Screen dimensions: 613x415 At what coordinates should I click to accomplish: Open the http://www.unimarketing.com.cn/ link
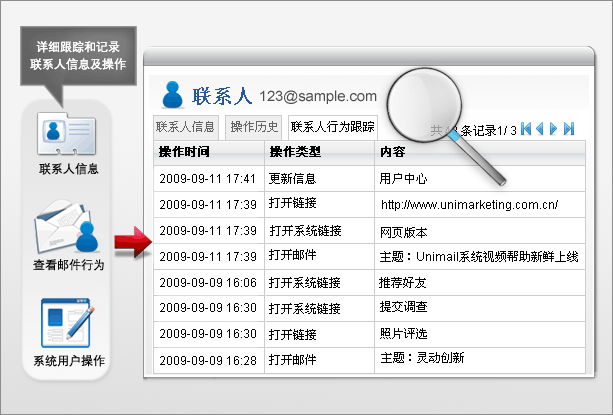pos(470,205)
